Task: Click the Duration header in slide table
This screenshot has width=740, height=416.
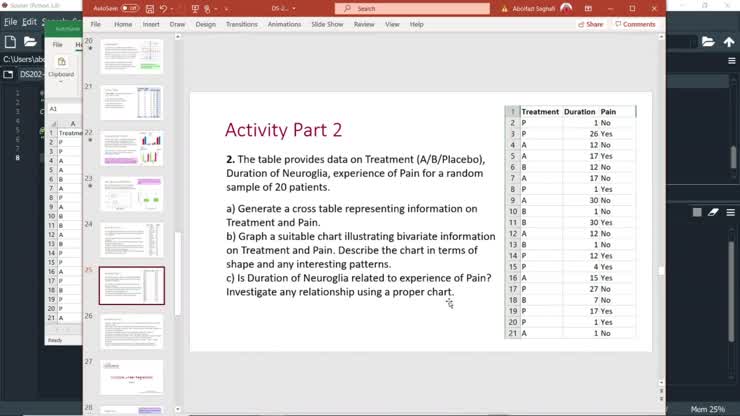Action: point(580,112)
